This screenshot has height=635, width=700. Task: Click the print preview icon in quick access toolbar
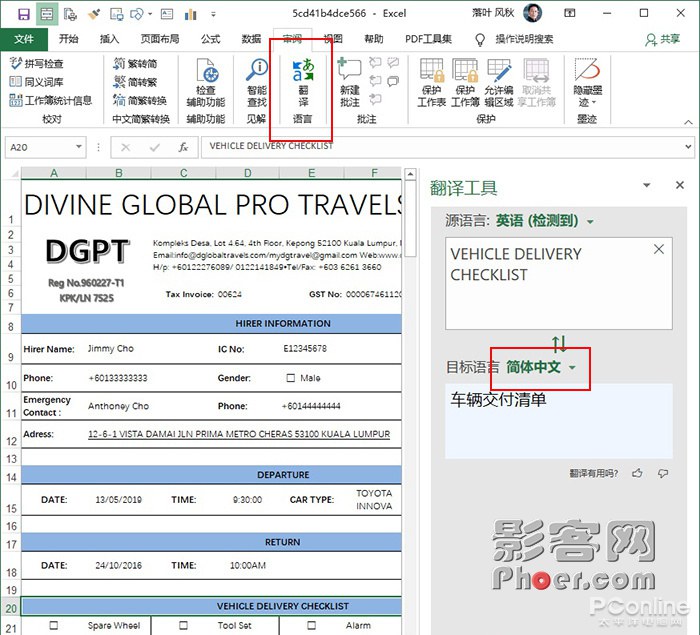70,14
